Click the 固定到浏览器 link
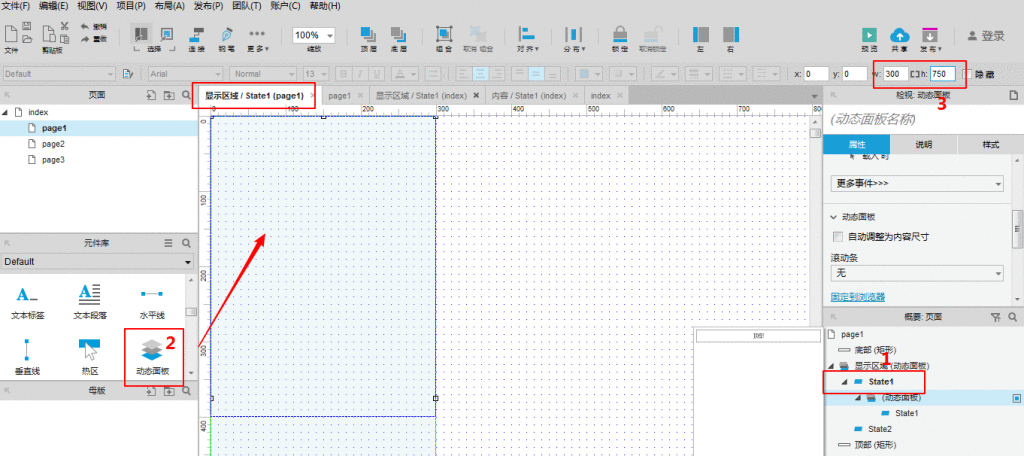Image resolution: width=1024 pixels, height=456 pixels. pyautogui.click(x=857, y=297)
